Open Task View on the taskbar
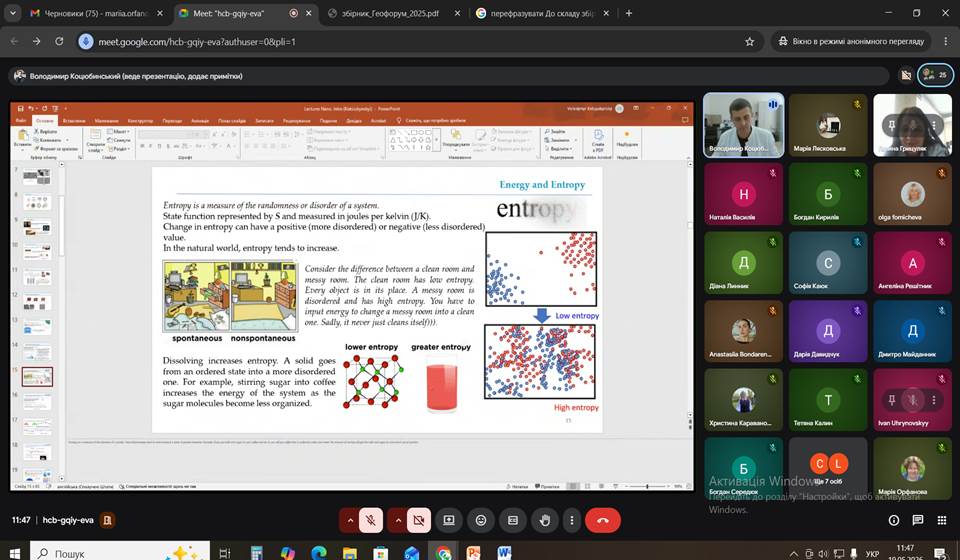This screenshot has height=560, width=960. click(x=225, y=553)
